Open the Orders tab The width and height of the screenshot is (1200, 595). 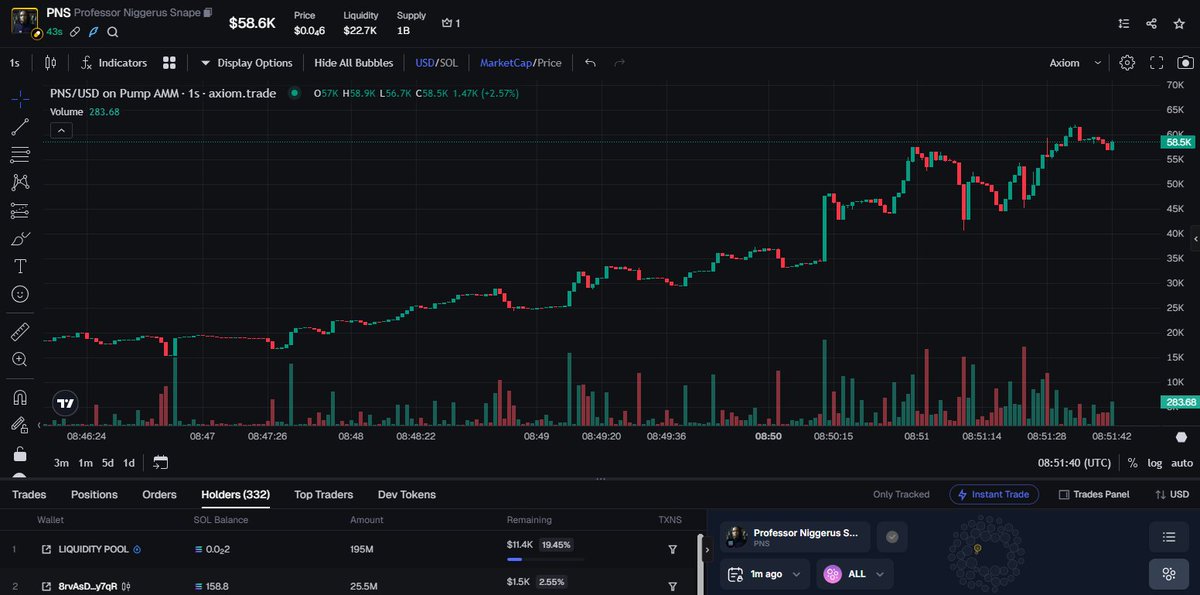click(159, 494)
